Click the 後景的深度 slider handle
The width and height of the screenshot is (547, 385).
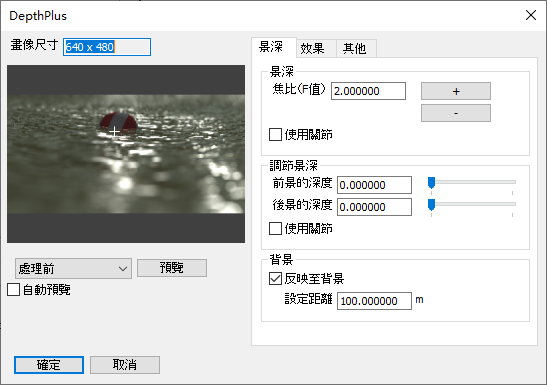click(432, 205)
